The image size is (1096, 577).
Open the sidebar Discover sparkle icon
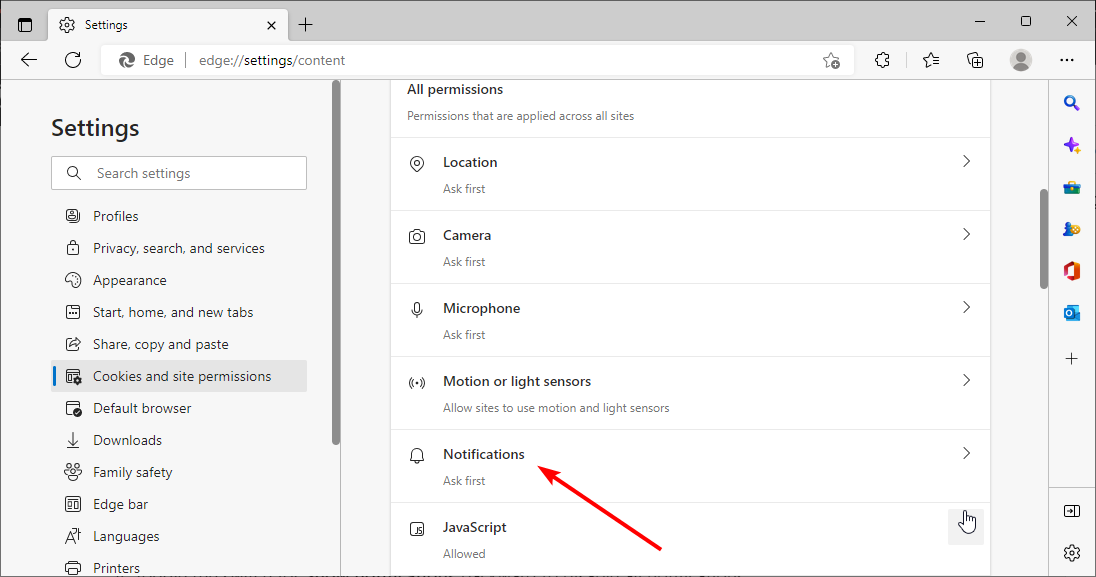point(1072,145)
